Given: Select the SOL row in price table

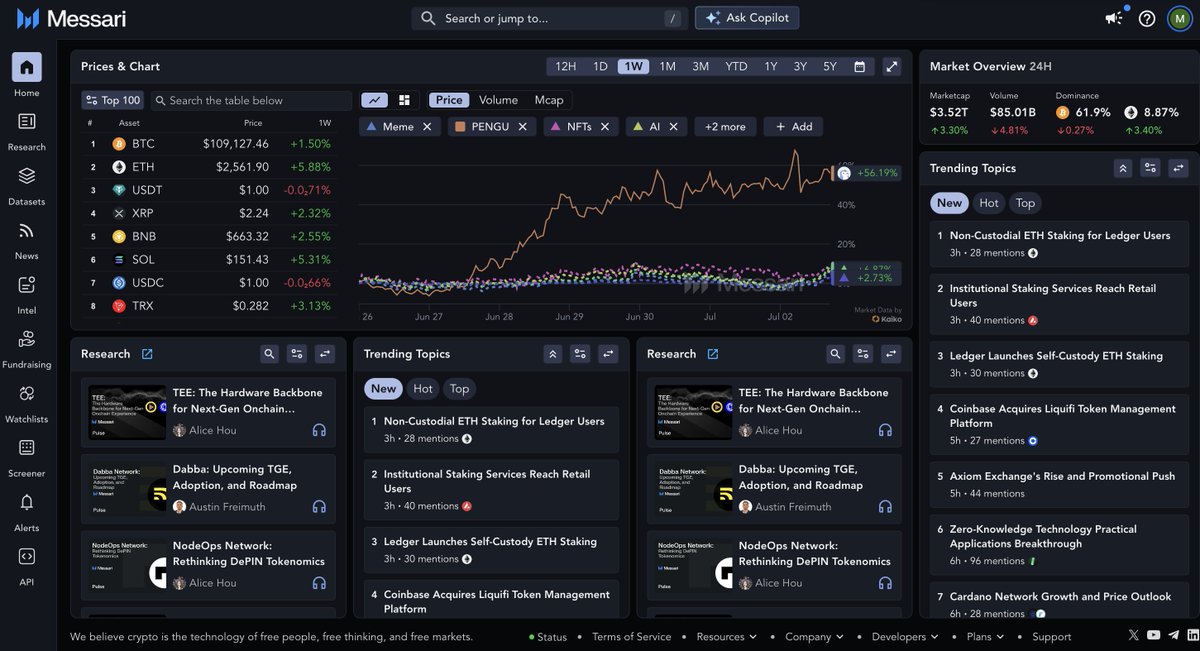Looking at the screenshot, I should tap(208, 260).
